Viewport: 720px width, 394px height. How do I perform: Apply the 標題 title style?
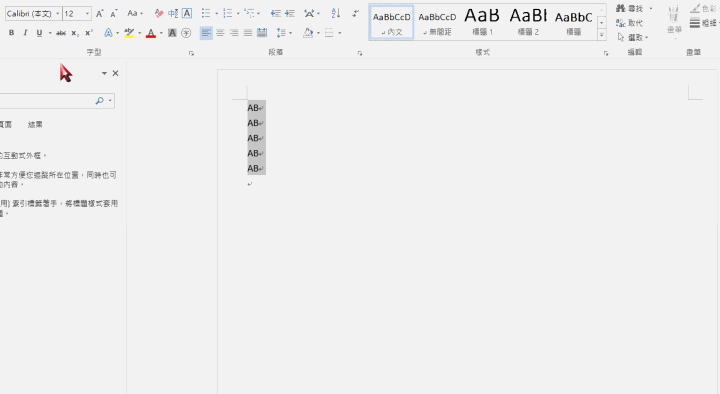pos(574,23)
